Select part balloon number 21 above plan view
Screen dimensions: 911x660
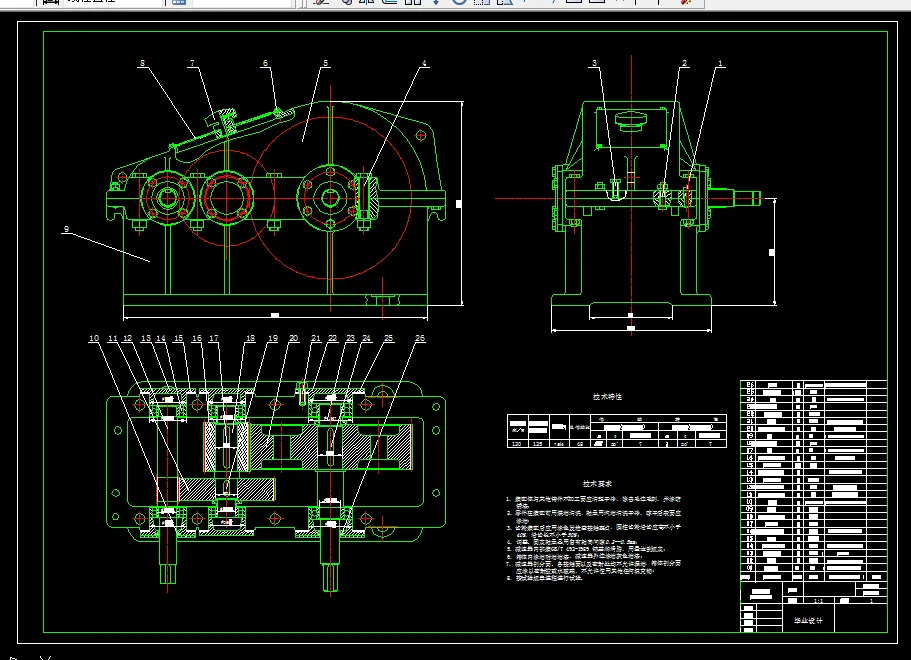click(316, 338)
